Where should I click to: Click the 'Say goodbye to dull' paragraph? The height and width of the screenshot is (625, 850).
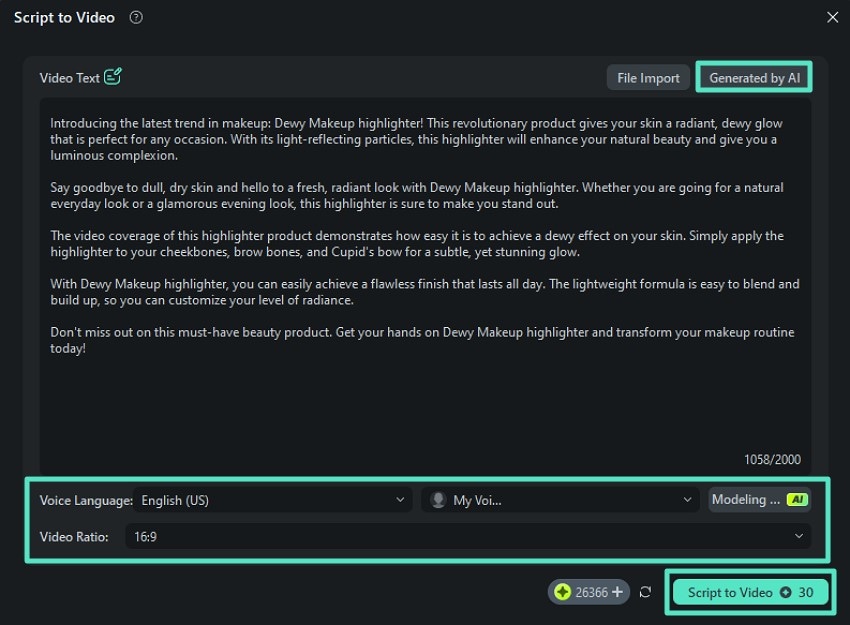point(417,196)
